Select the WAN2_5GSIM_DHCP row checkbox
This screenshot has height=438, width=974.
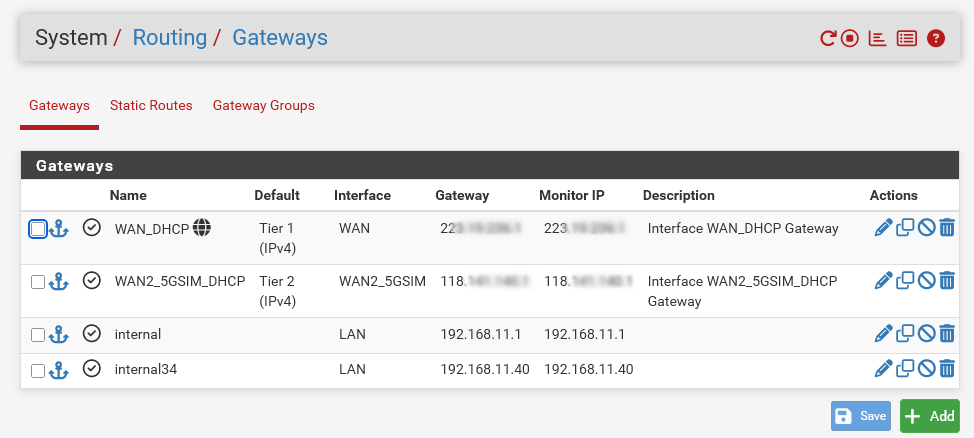pos(38,282)
